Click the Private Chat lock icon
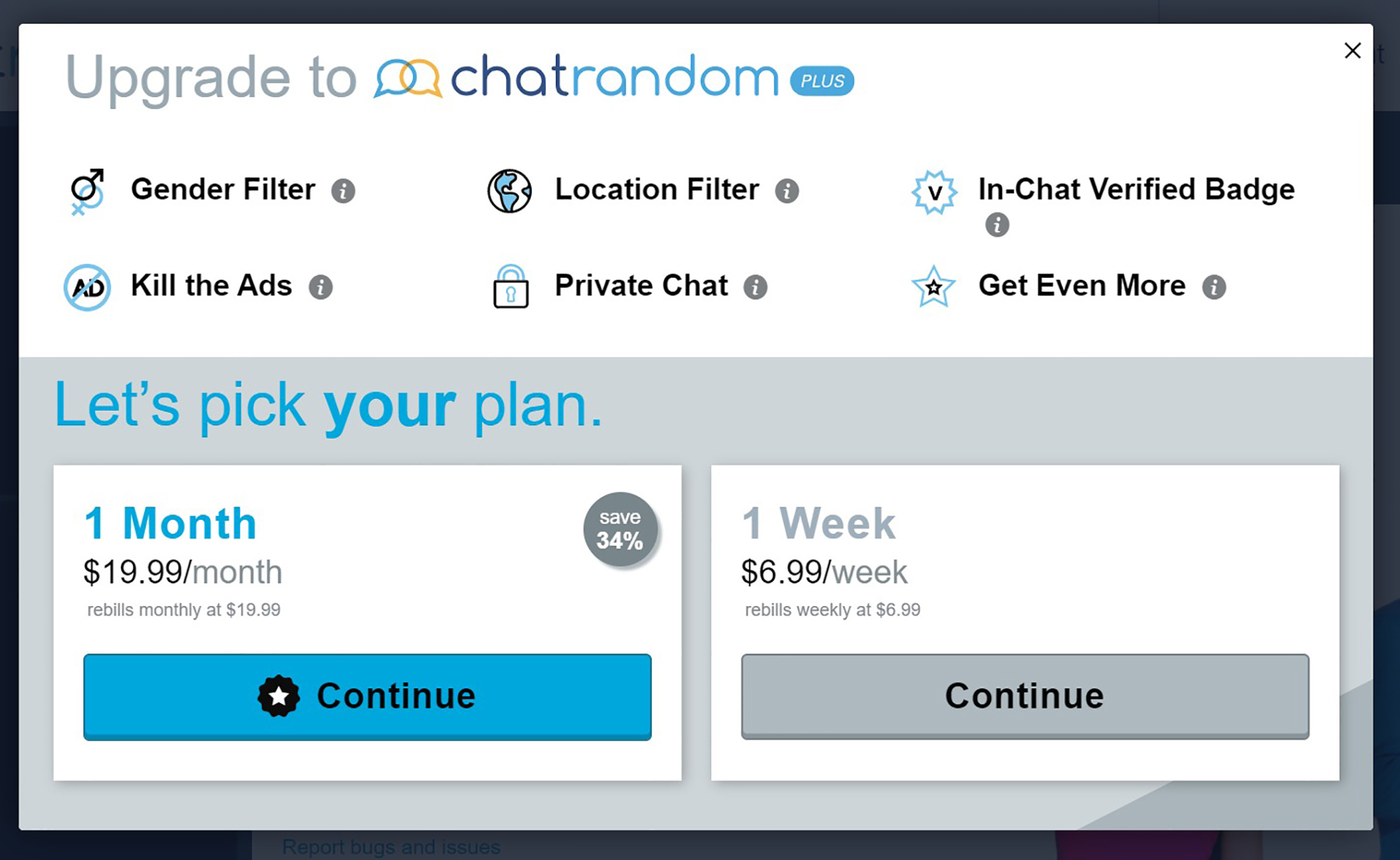The image size is (1400, 860). coord(510,288)
